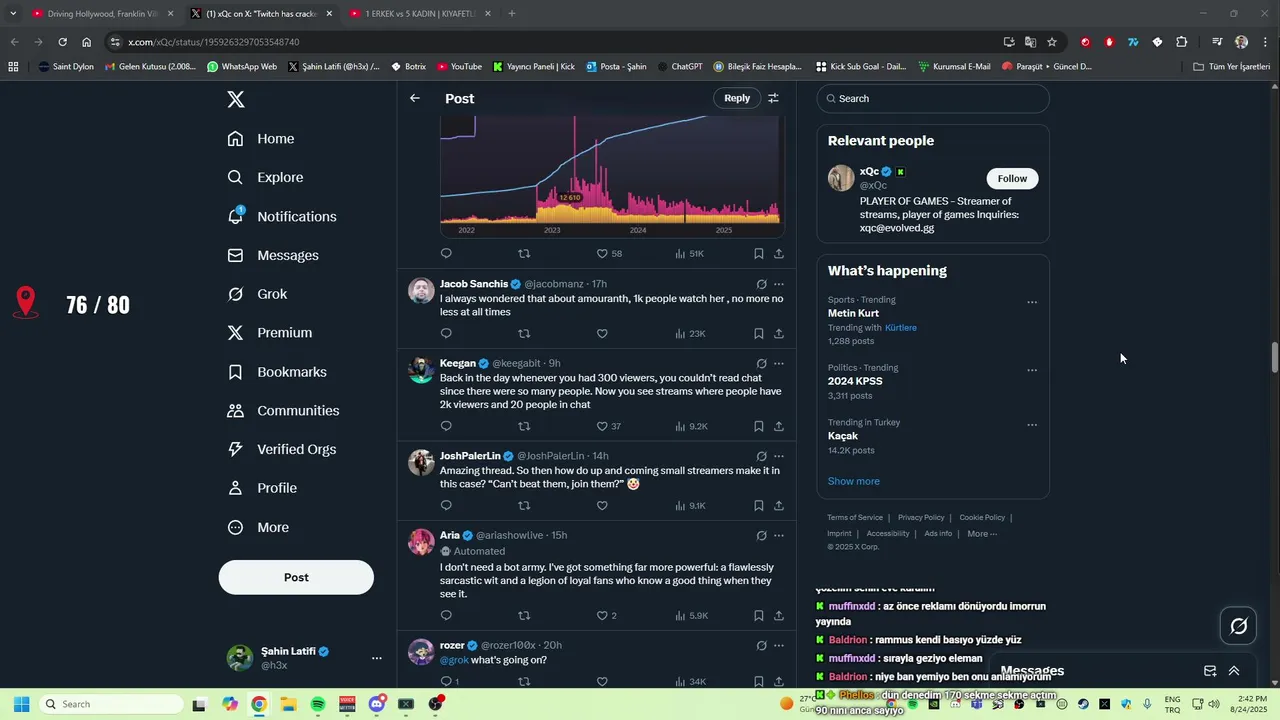Go back with the Post header arrow

pos(415,98)
